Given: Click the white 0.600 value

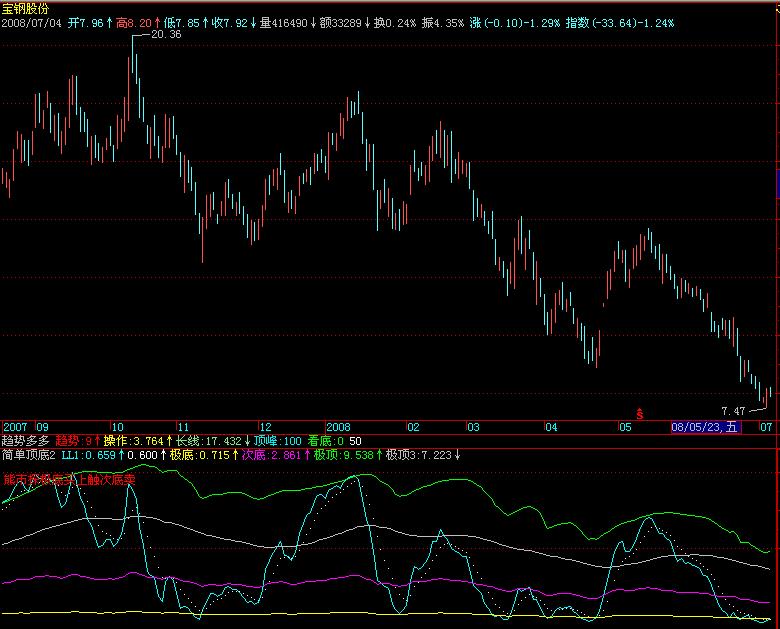Looking at the screenshot, I should (142, 455).
